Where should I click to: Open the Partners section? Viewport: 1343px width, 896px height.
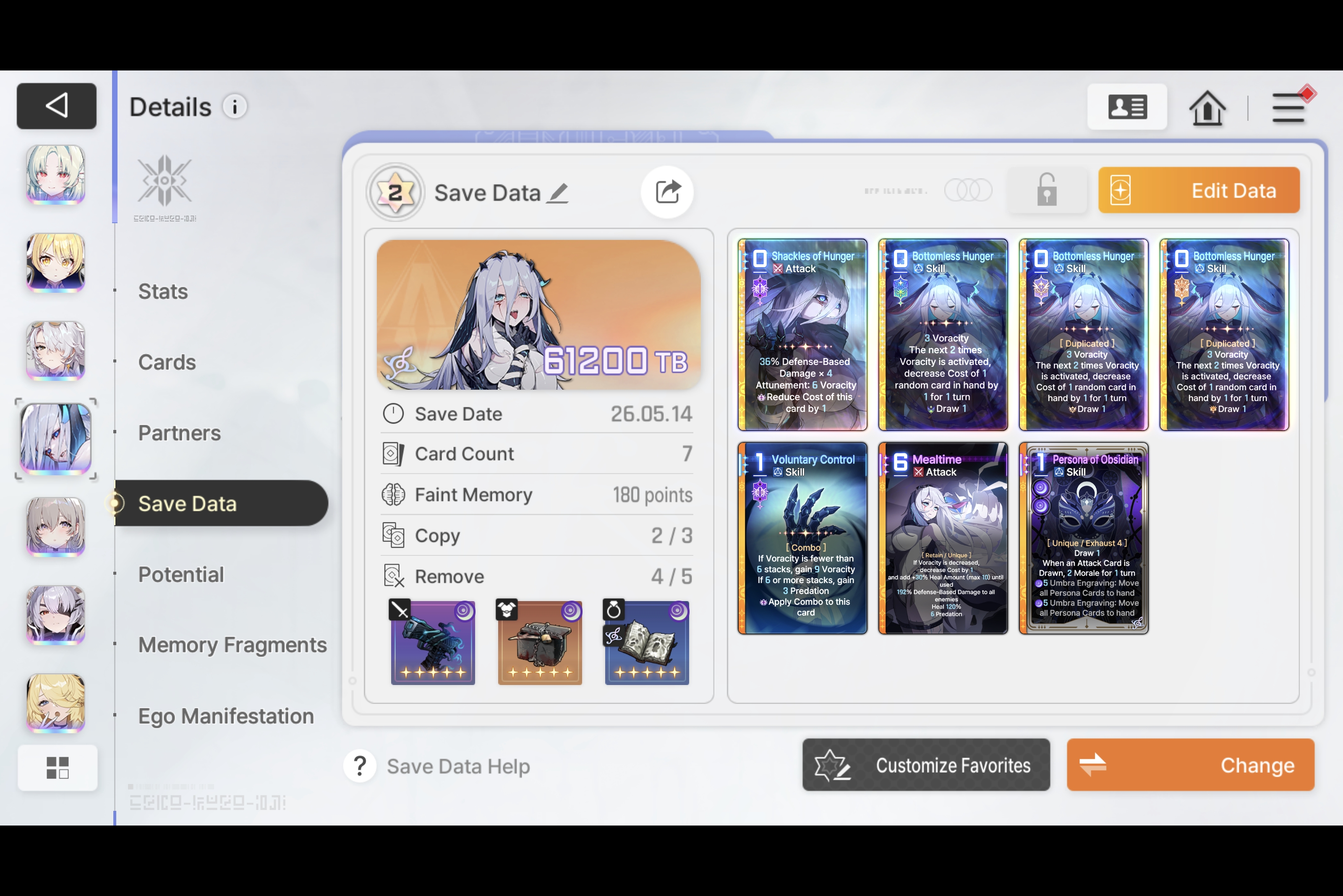click(180, 433)
